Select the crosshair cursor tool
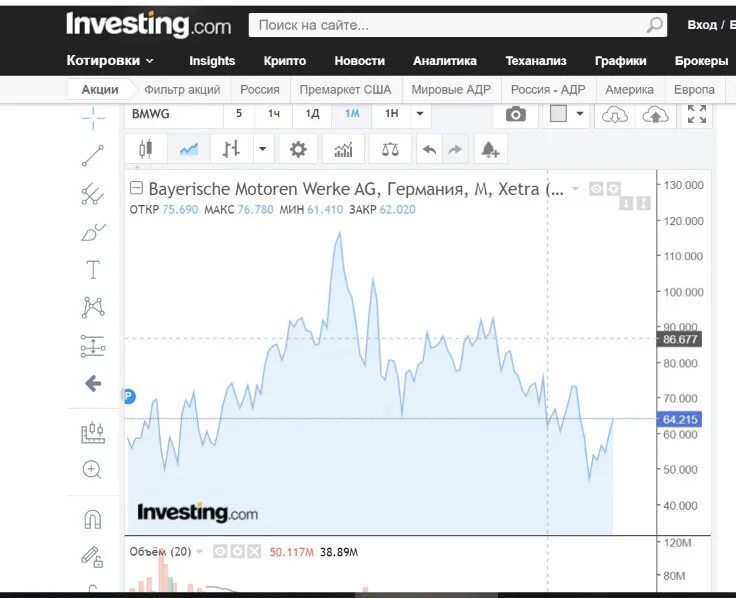This screenshot has height=598, width=736. [93, 117]
